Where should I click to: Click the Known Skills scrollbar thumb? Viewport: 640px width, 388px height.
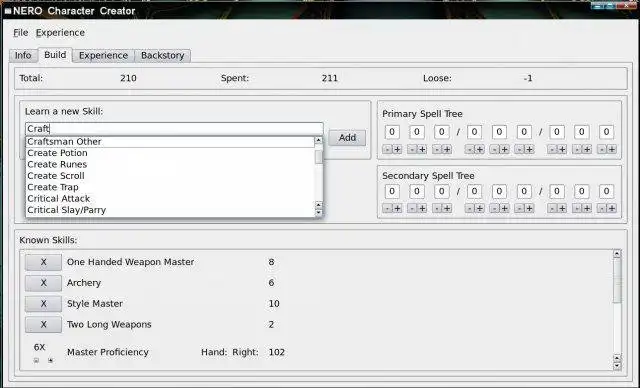pos(617,281)
